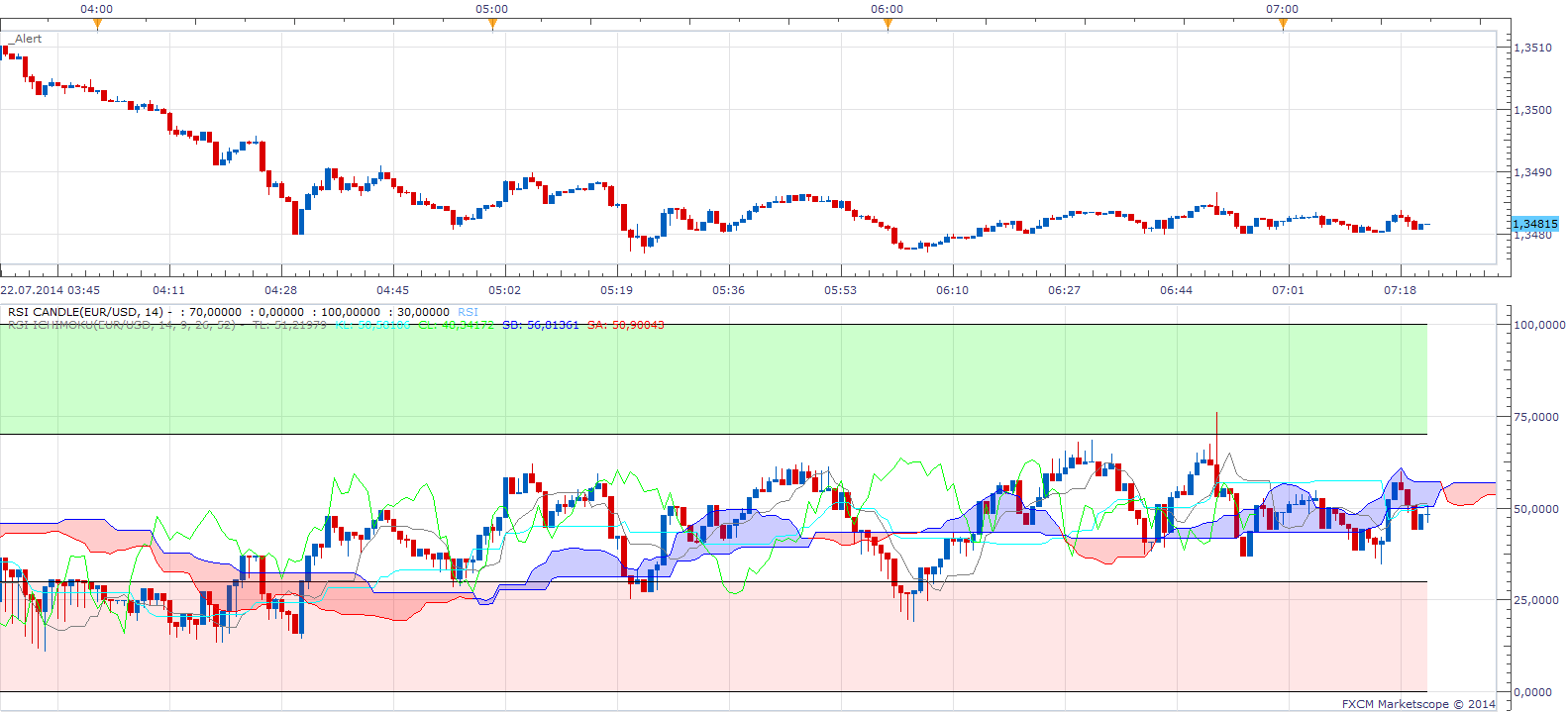Click the 07:01 time axis label
Viewport: 1568px width, 713px height.
(1289, 290)
